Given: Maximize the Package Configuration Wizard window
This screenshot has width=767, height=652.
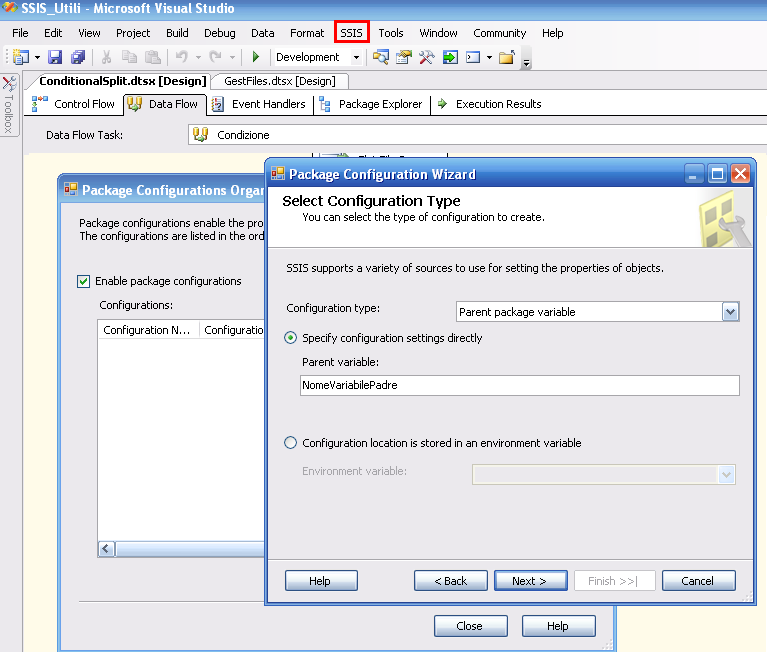Looking at the screenshot, I should pyautogui.click(x=717, y=174).
